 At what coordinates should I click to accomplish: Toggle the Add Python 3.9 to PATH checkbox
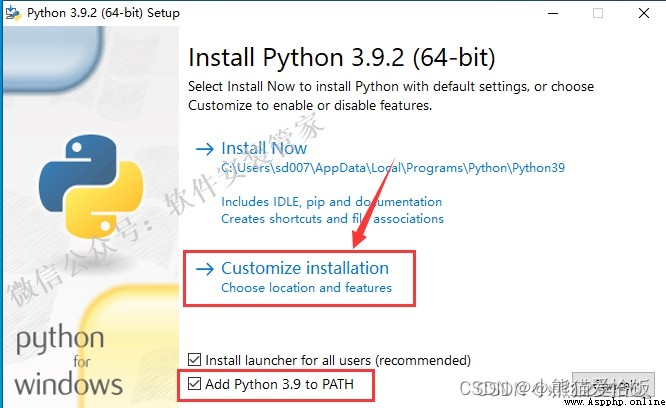tap(195, 384)
